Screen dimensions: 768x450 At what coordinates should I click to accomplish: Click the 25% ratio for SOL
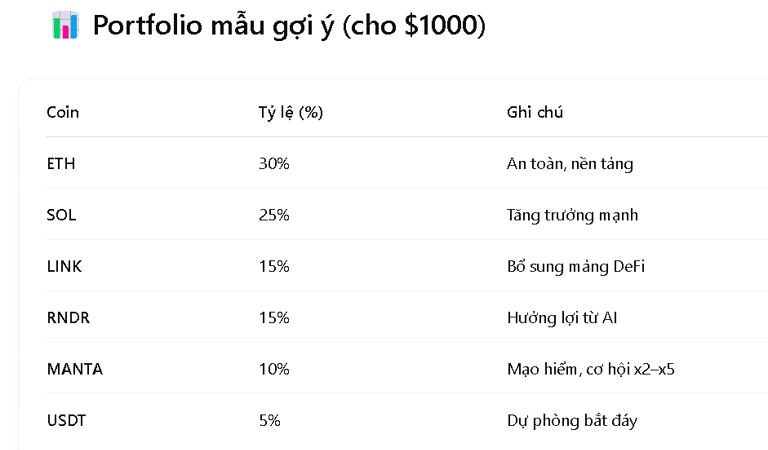tap(274, 215)
